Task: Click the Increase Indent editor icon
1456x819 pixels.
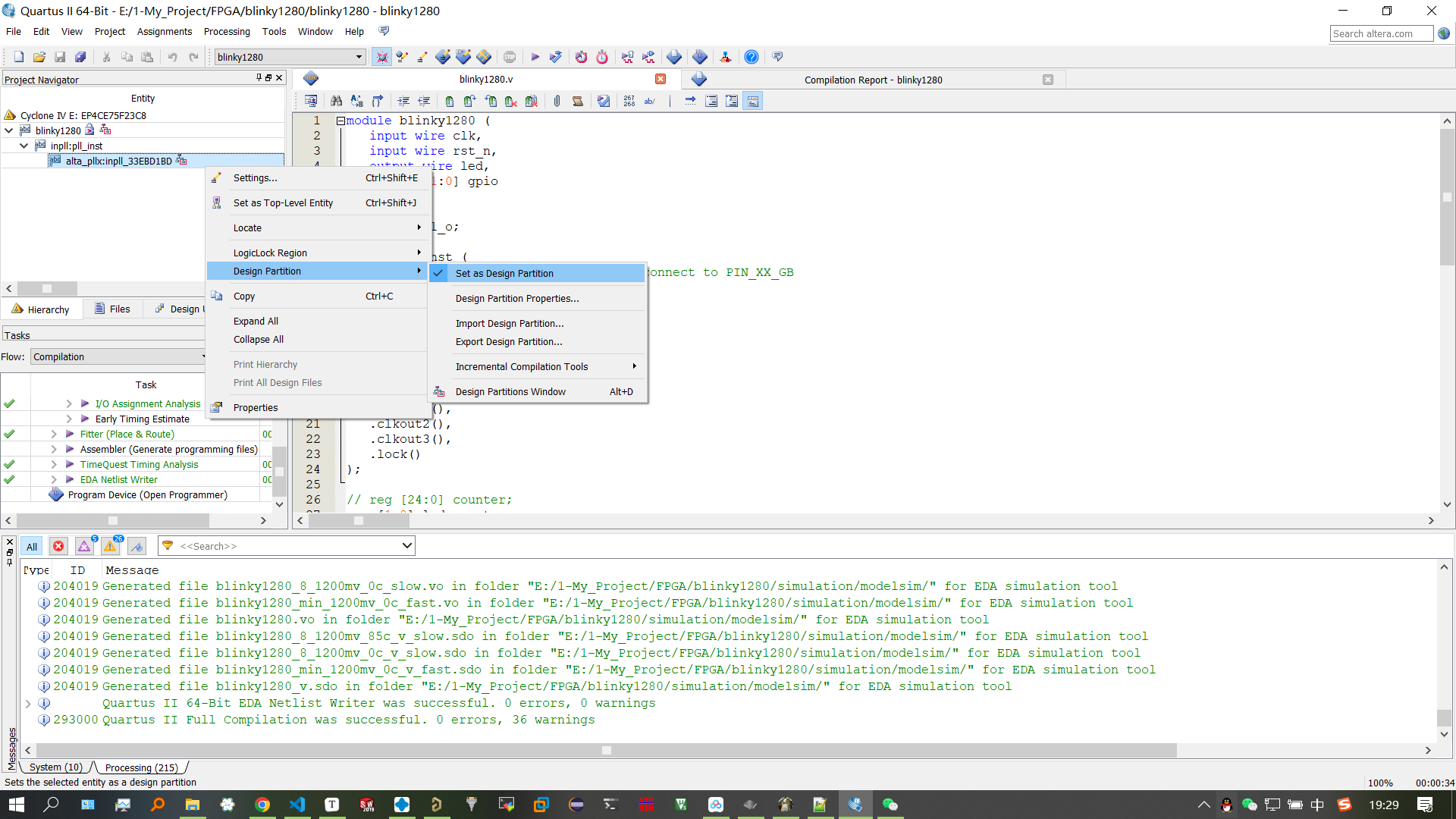Action: click(403, 101)
